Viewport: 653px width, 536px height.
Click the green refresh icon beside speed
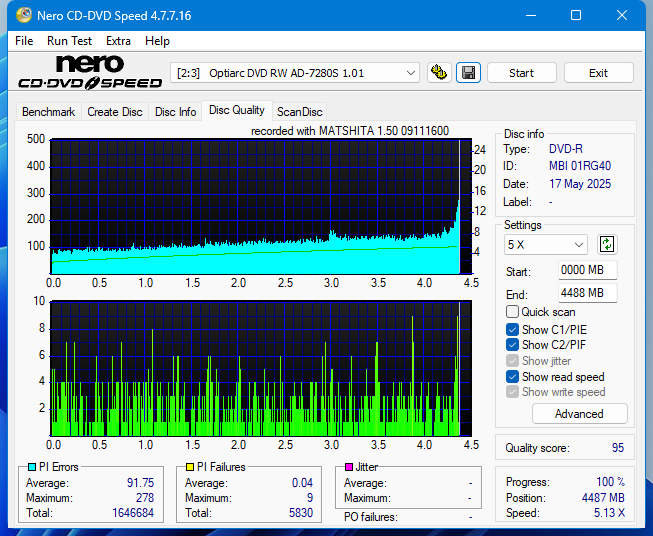[x=606, y=244]
